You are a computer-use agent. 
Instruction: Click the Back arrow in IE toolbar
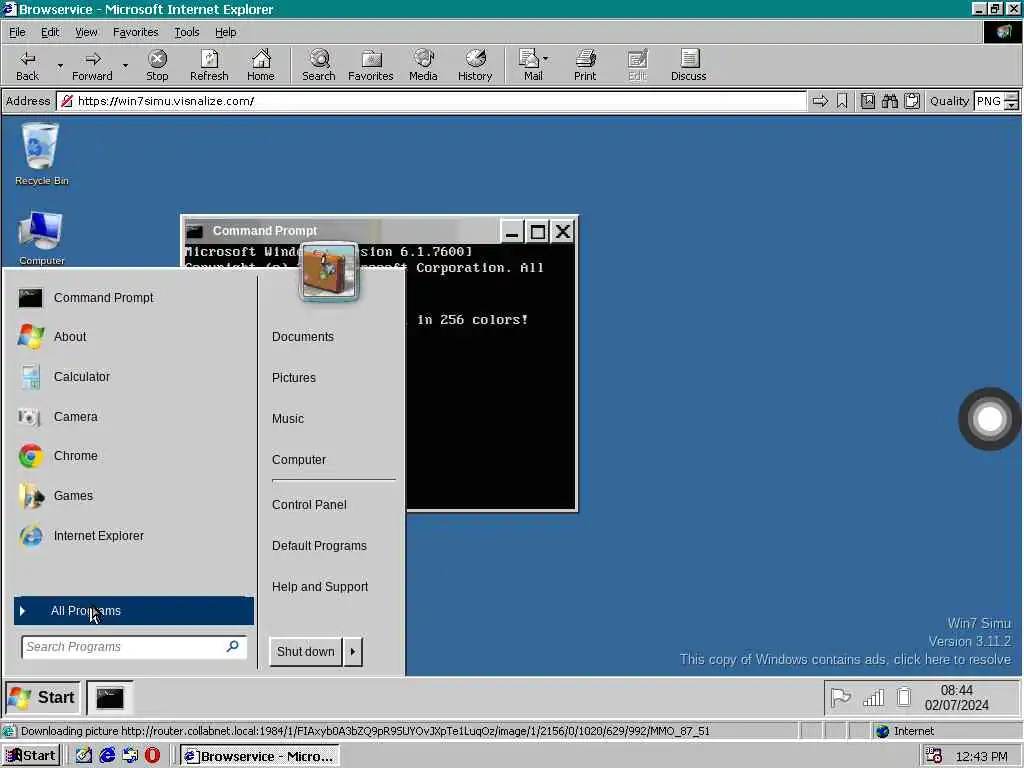[x=27, y=65]
